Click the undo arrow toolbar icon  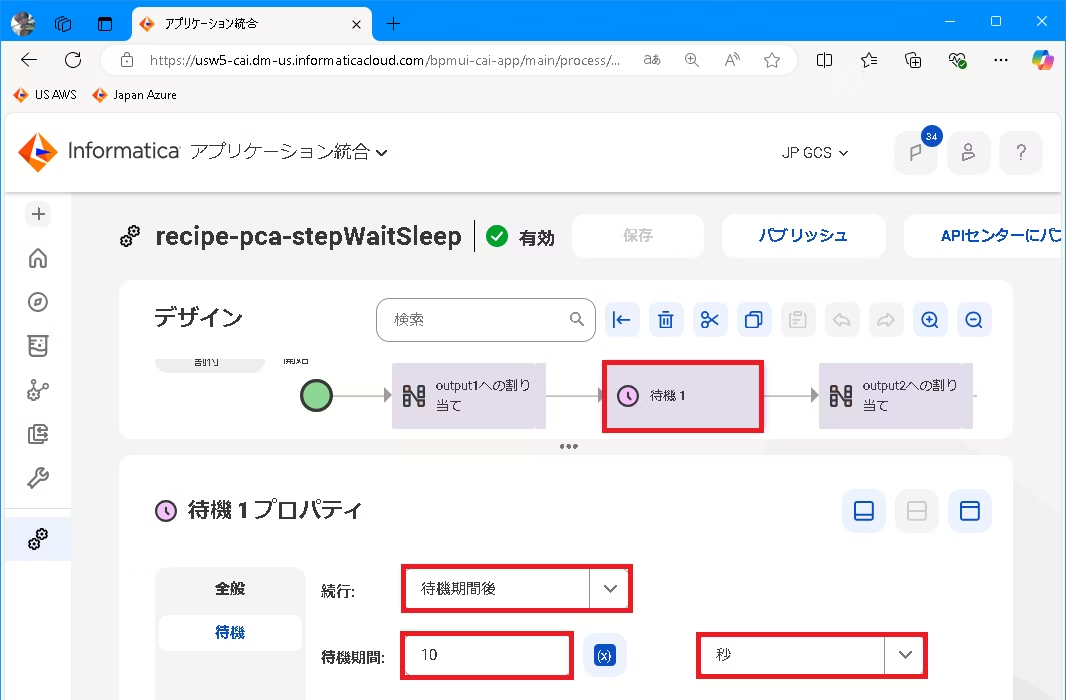click(x=842, y=319)
